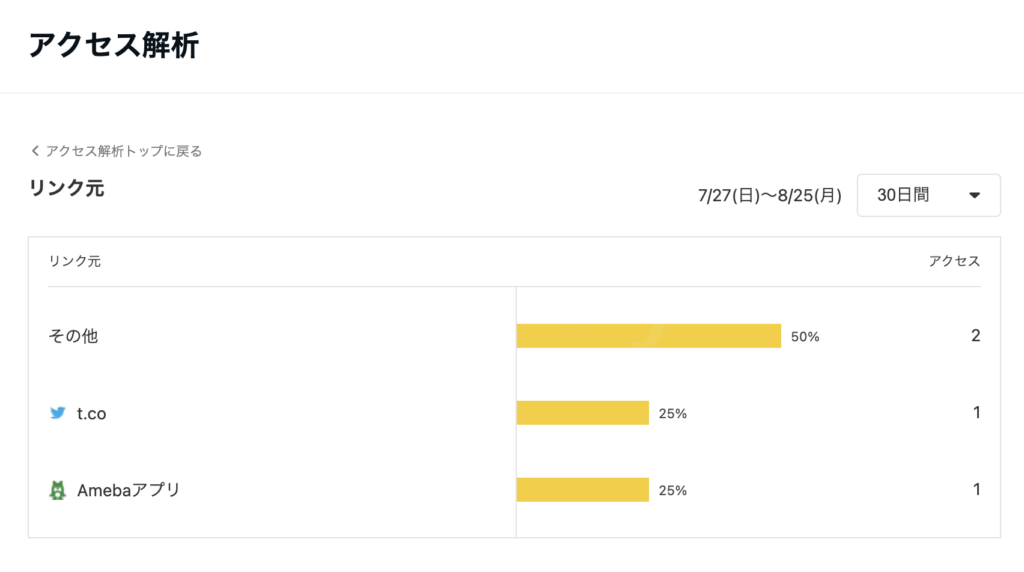Click the アクセス解析 page title

tap(114, 45)
